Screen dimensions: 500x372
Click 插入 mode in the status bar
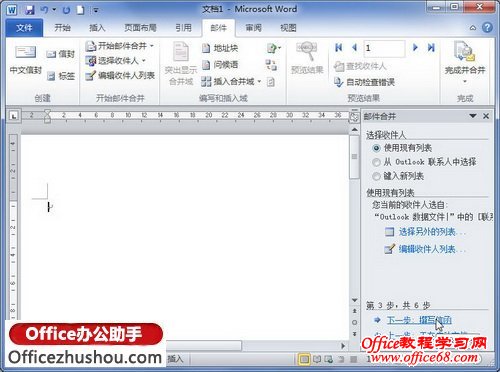[x=175, y=359]
